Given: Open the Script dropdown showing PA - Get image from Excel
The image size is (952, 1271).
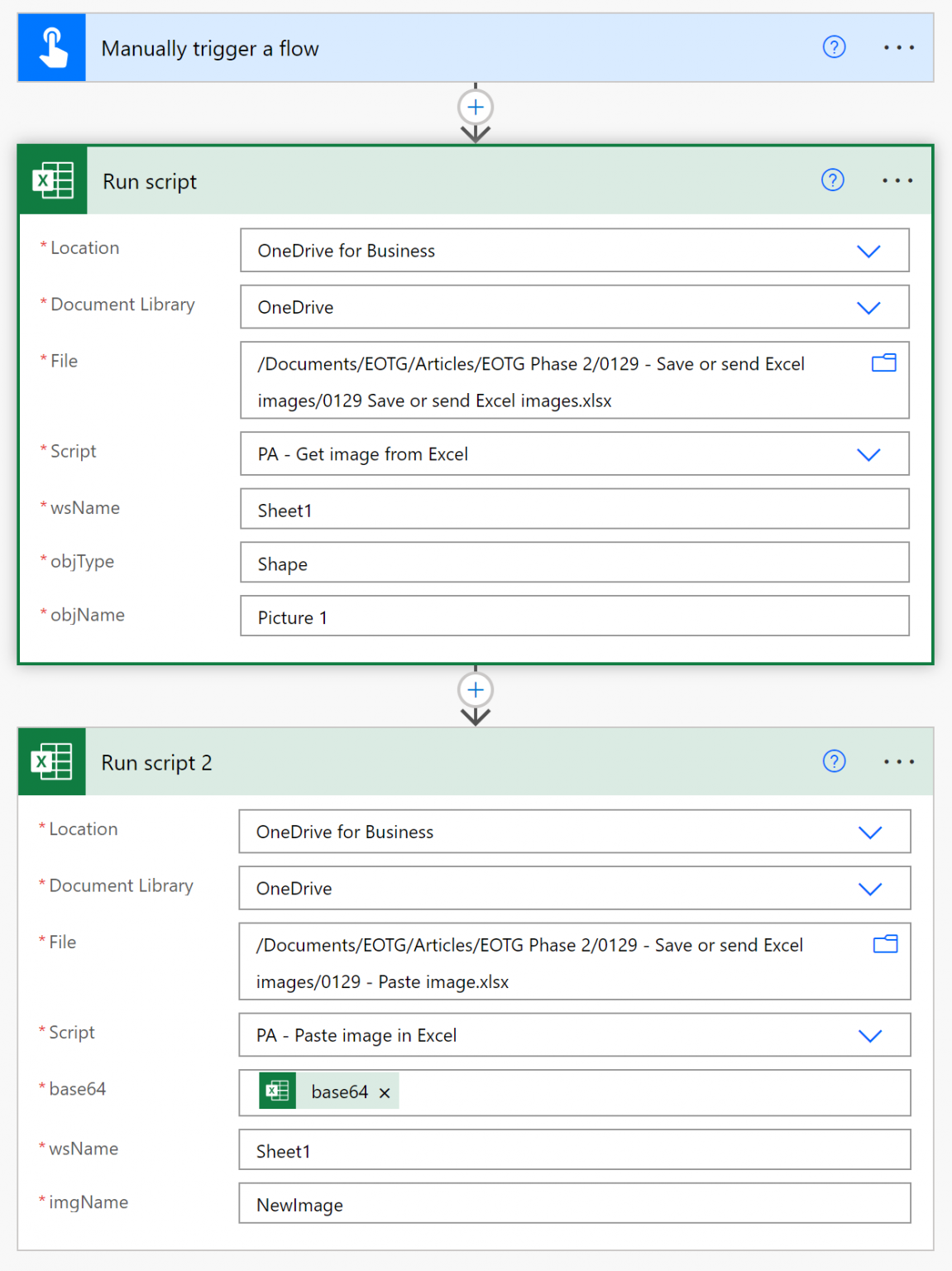Looking at the screenshot, I should [x=869, y=453].
